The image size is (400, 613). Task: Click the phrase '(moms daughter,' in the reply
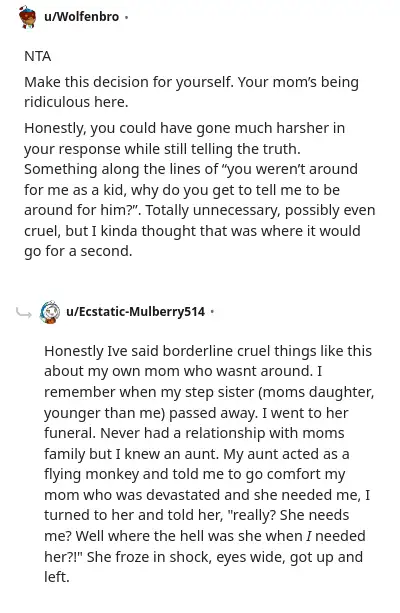pos(316,392)
